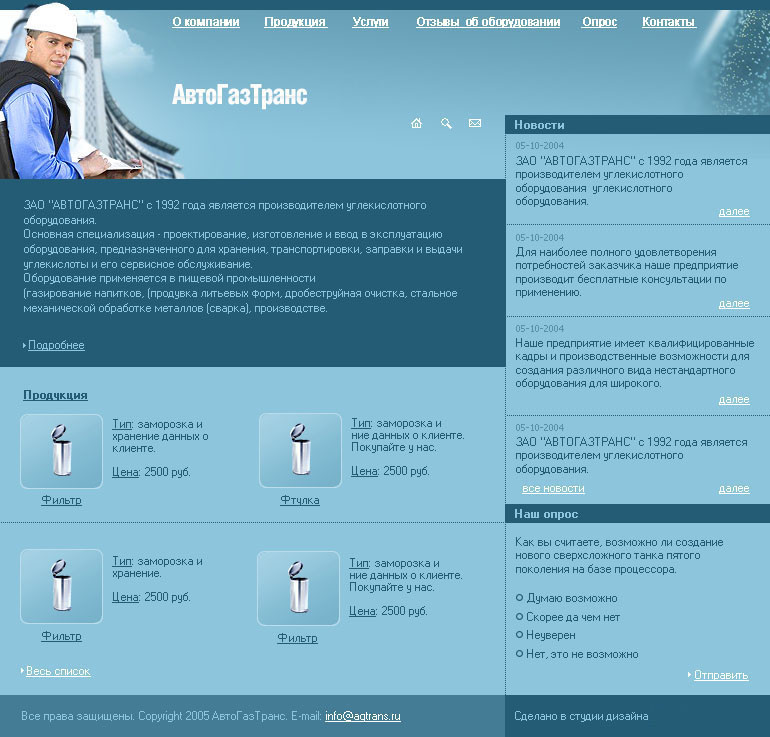Viewport: 770px width, 737px height.
Task: Go to the Контакты page
Action: pyautogui.click(x=669, y=22)
